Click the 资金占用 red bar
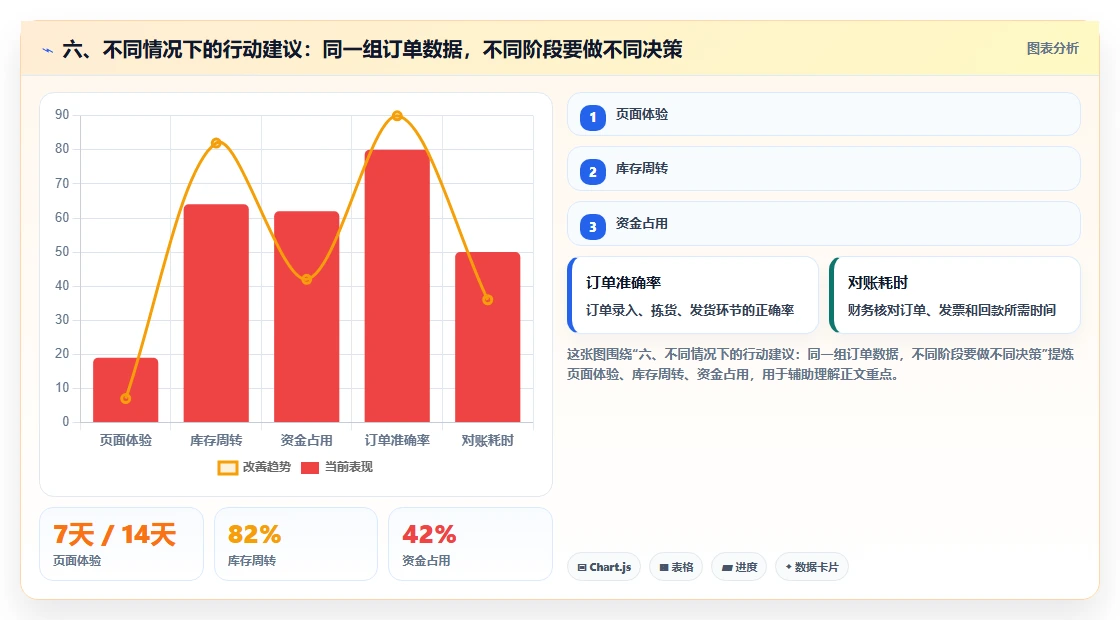This screenshot has width=1120, height=620. tap(306, 316)
